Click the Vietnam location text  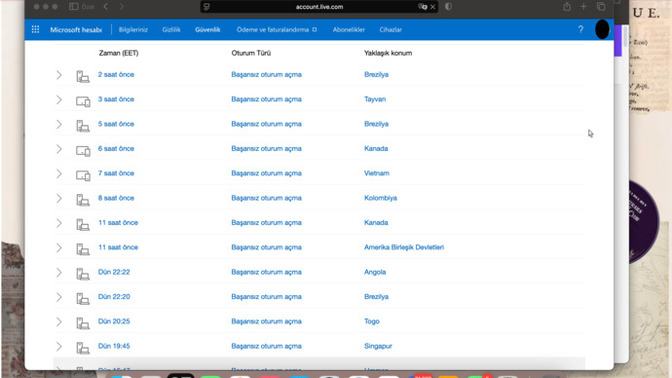[376, 173]
